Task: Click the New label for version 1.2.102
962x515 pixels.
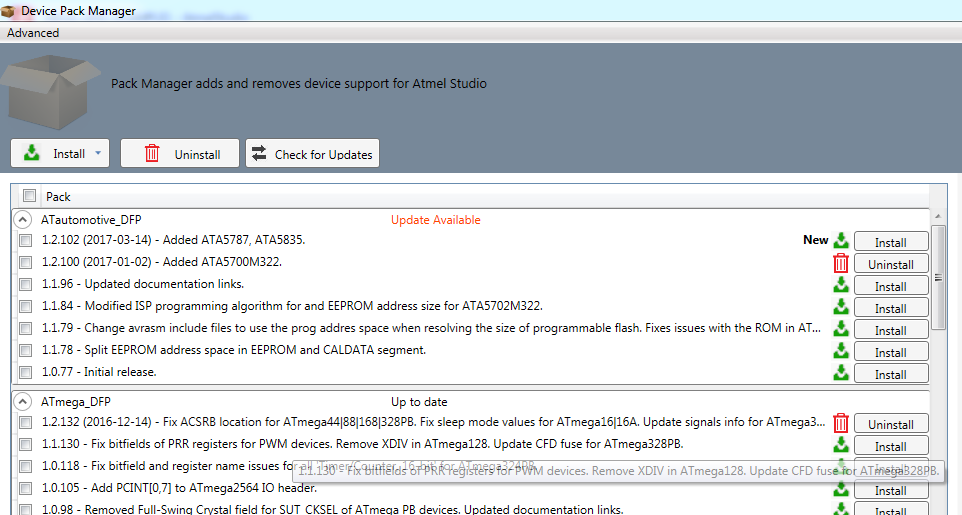Action: [815, 240]
